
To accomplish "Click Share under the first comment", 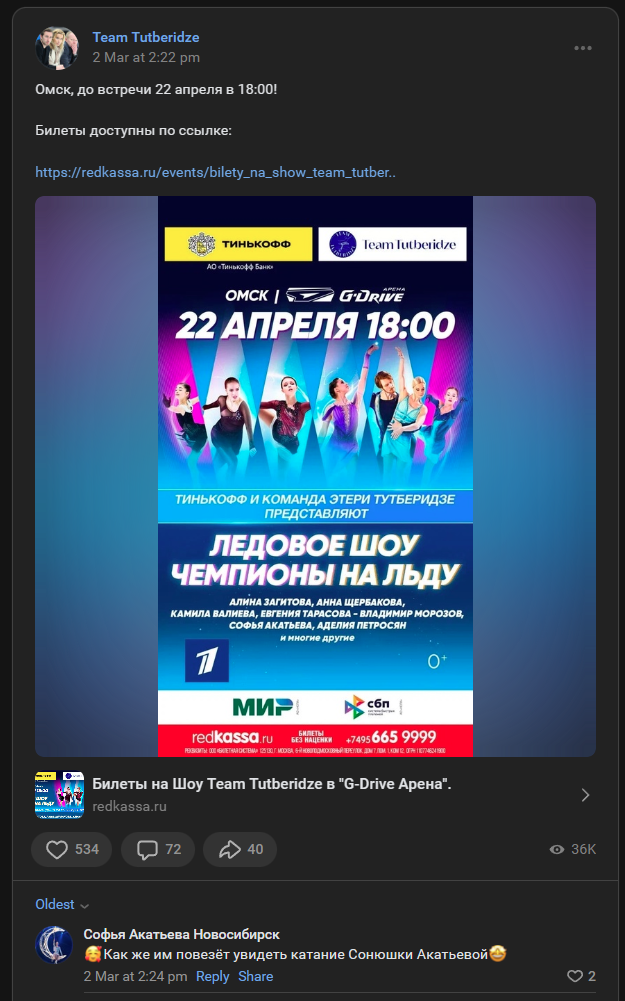I will (255, 976).
